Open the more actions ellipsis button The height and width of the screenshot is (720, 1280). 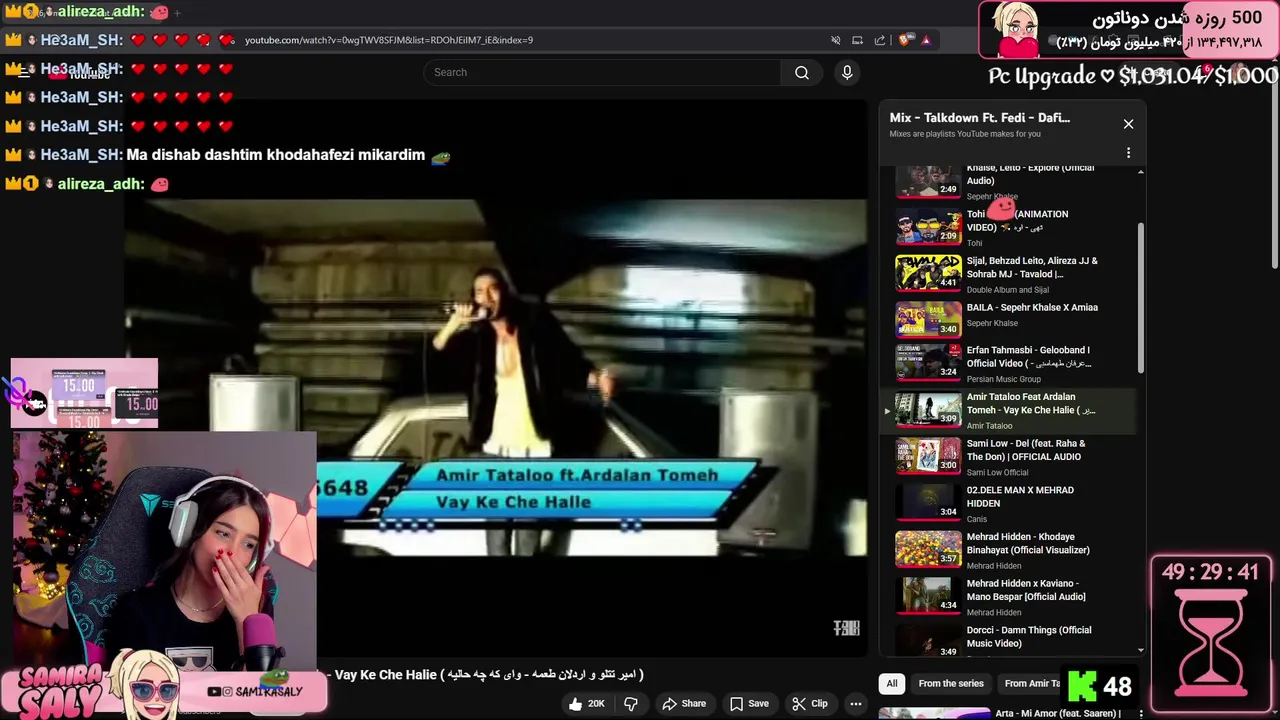855,704
